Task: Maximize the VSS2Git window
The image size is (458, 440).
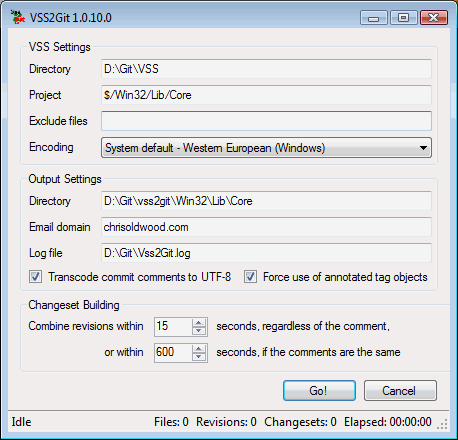Action: (x=404, y=17)
